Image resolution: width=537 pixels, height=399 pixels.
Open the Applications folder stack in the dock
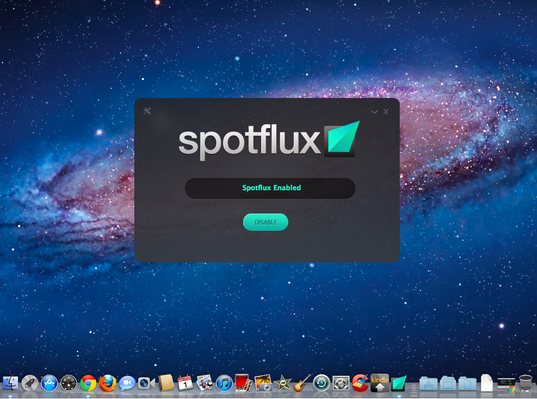click(428, 384)
